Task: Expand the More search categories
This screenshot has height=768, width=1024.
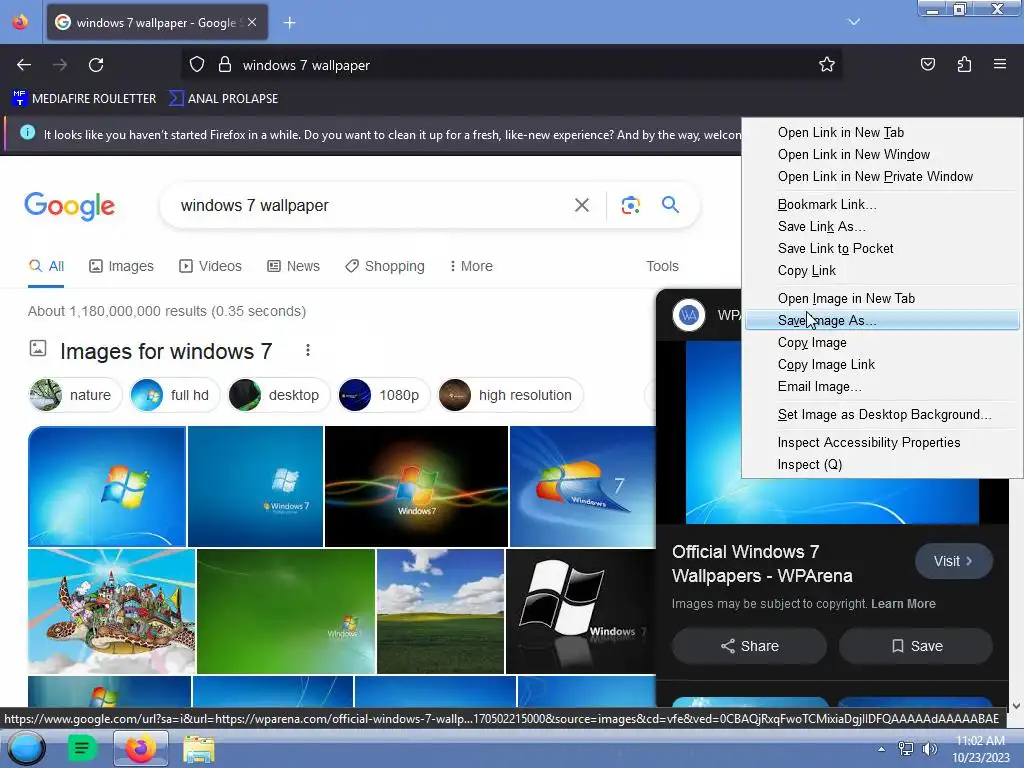Action: (471, 266)
